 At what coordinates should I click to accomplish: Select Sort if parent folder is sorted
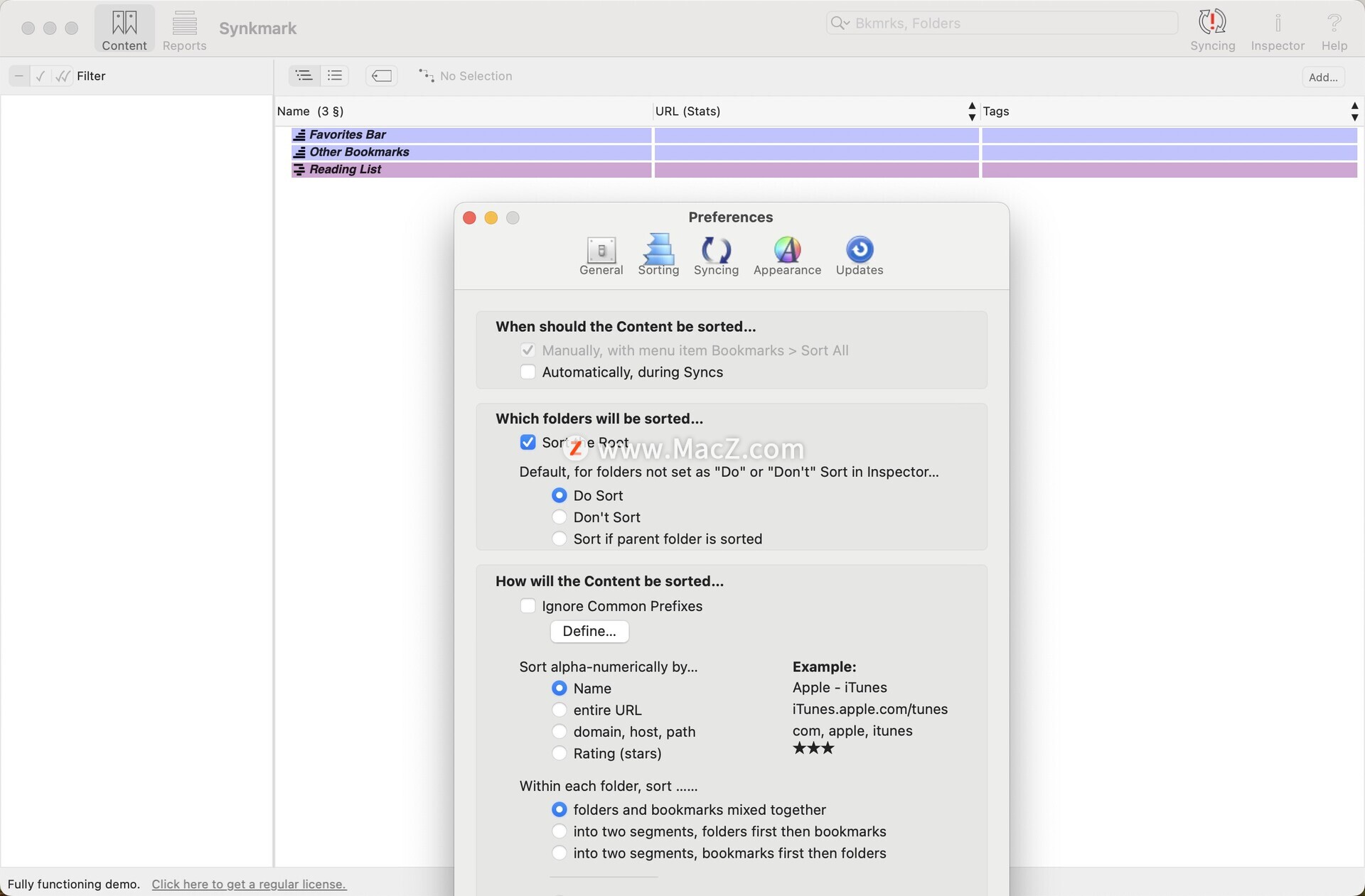coord(560,539)
